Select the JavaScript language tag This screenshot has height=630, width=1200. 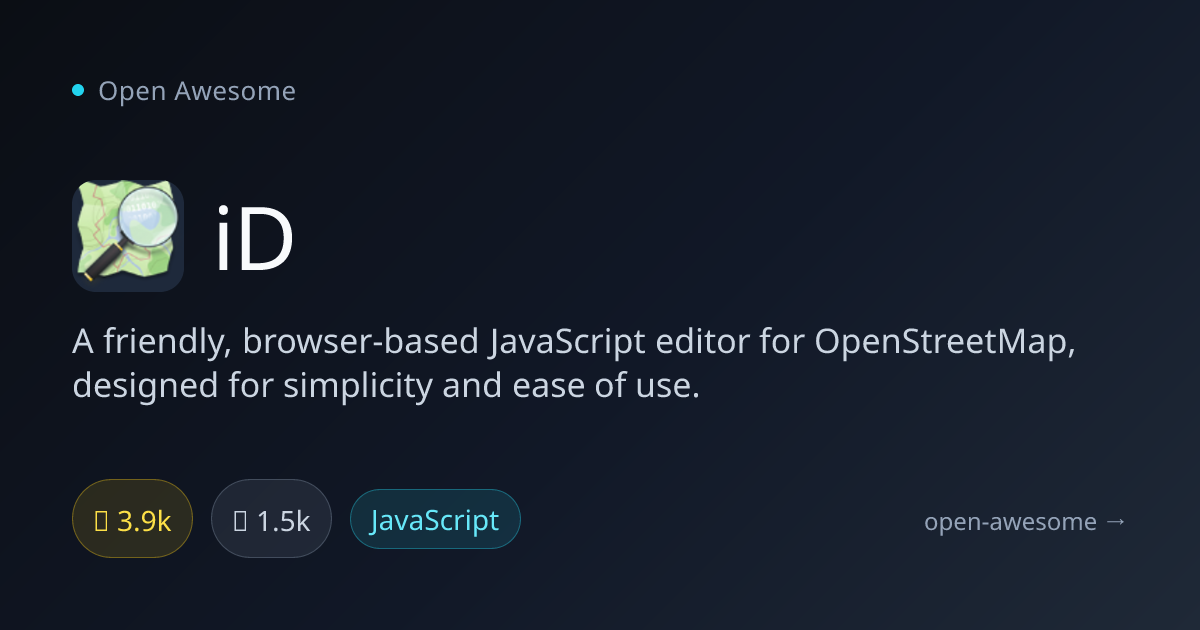point(435,519)
